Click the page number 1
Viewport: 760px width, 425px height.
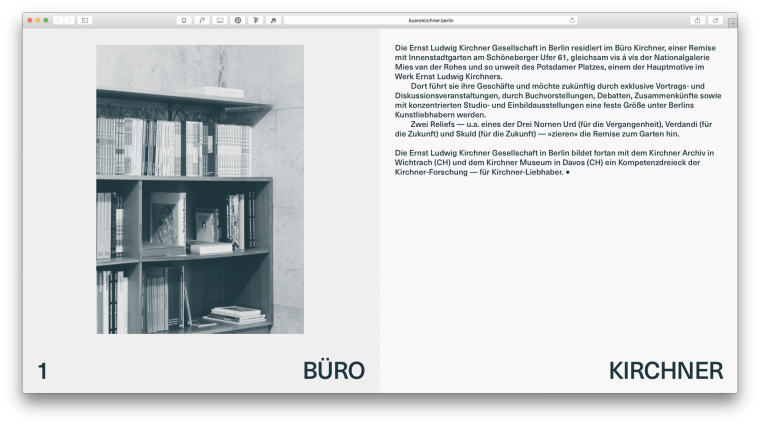pos(42,371)
